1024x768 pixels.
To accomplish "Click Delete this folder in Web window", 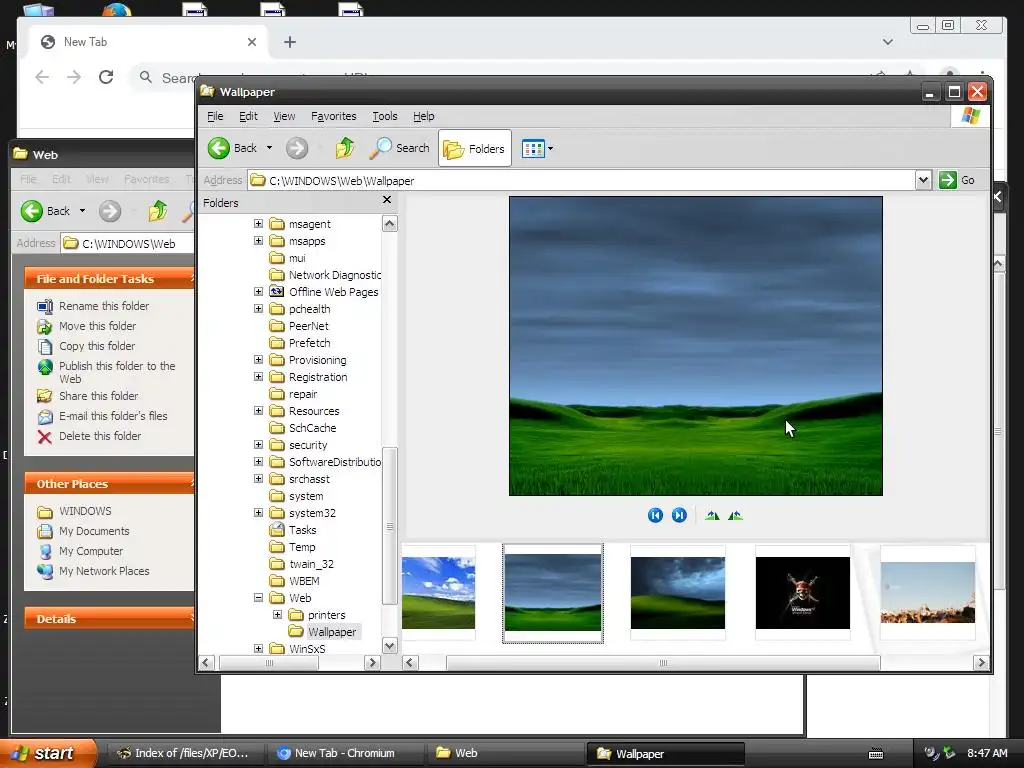I will (x=100, y=436).
